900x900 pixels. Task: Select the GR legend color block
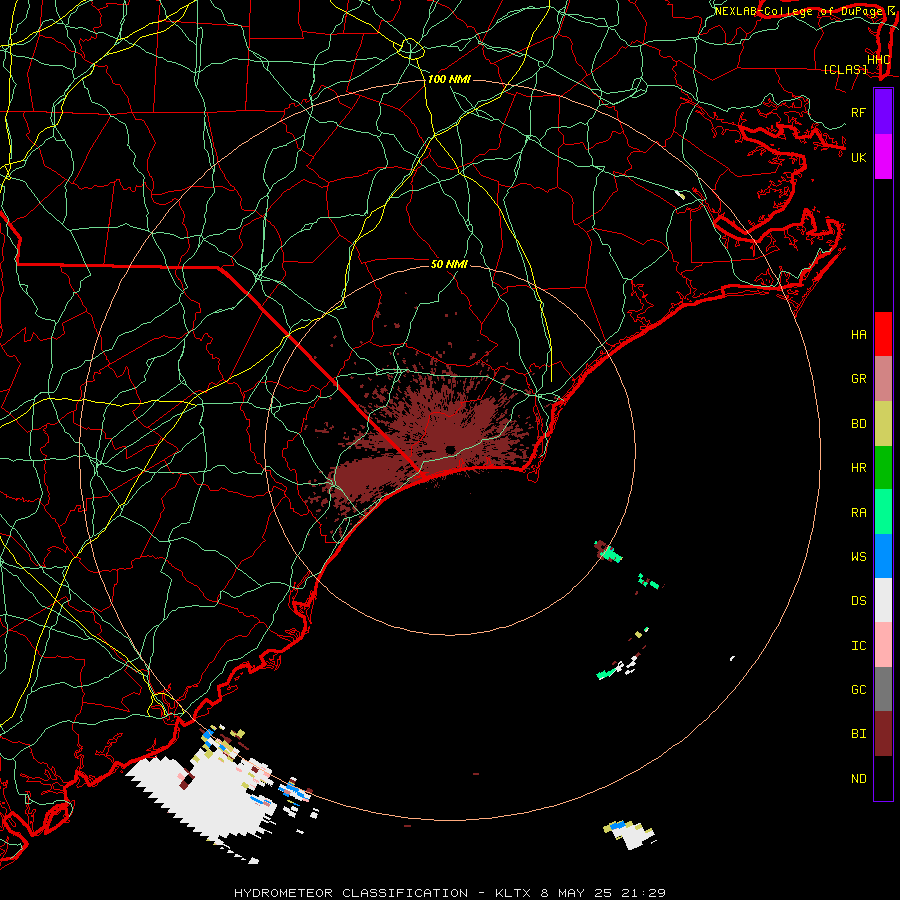883,379
